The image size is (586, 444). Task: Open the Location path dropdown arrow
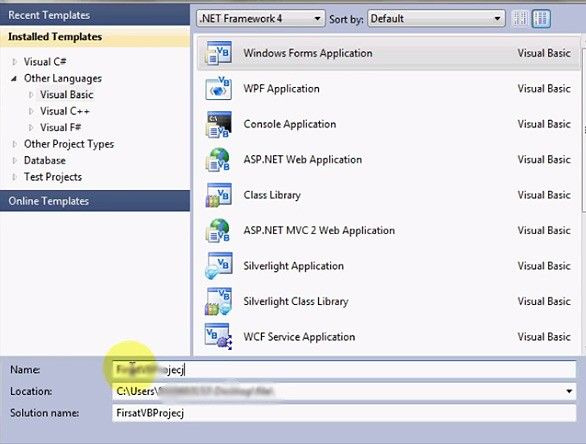point(569,391)
